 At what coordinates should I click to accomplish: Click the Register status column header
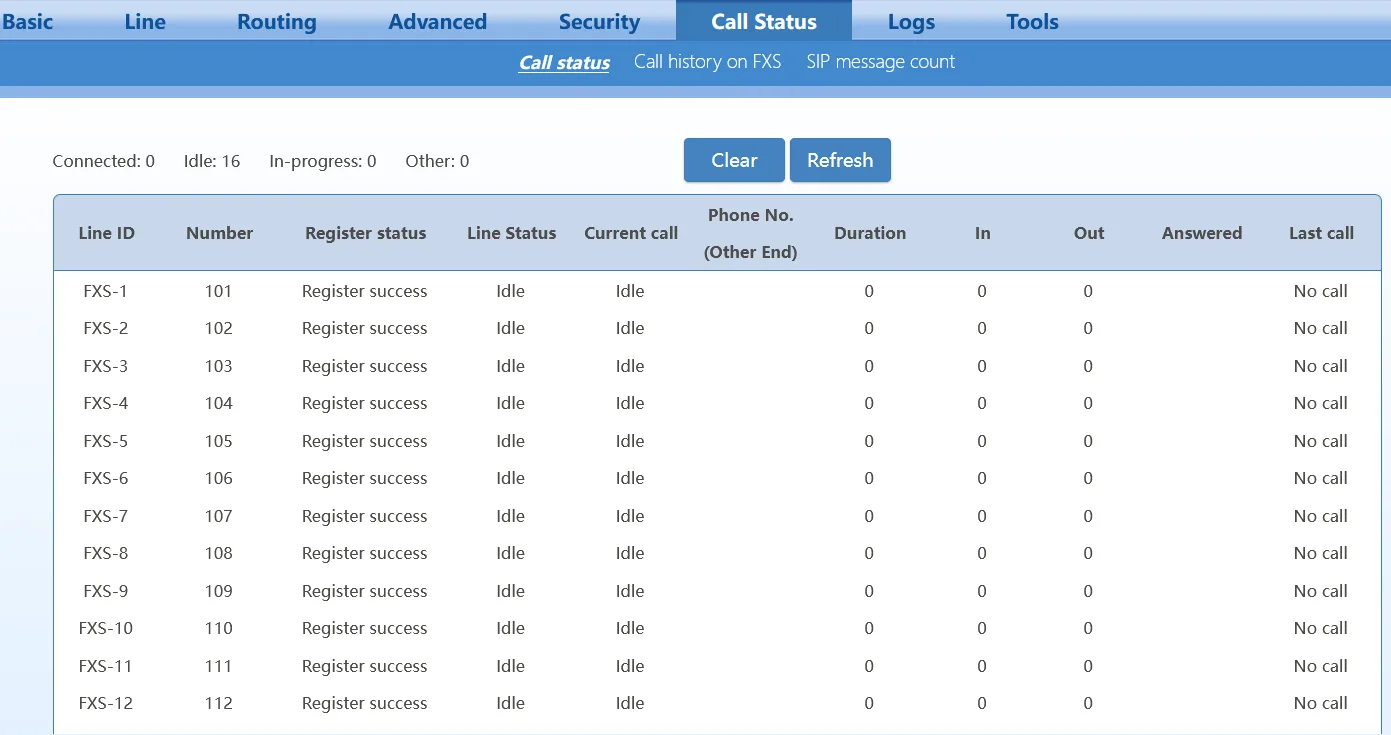(x=365, y=233)
